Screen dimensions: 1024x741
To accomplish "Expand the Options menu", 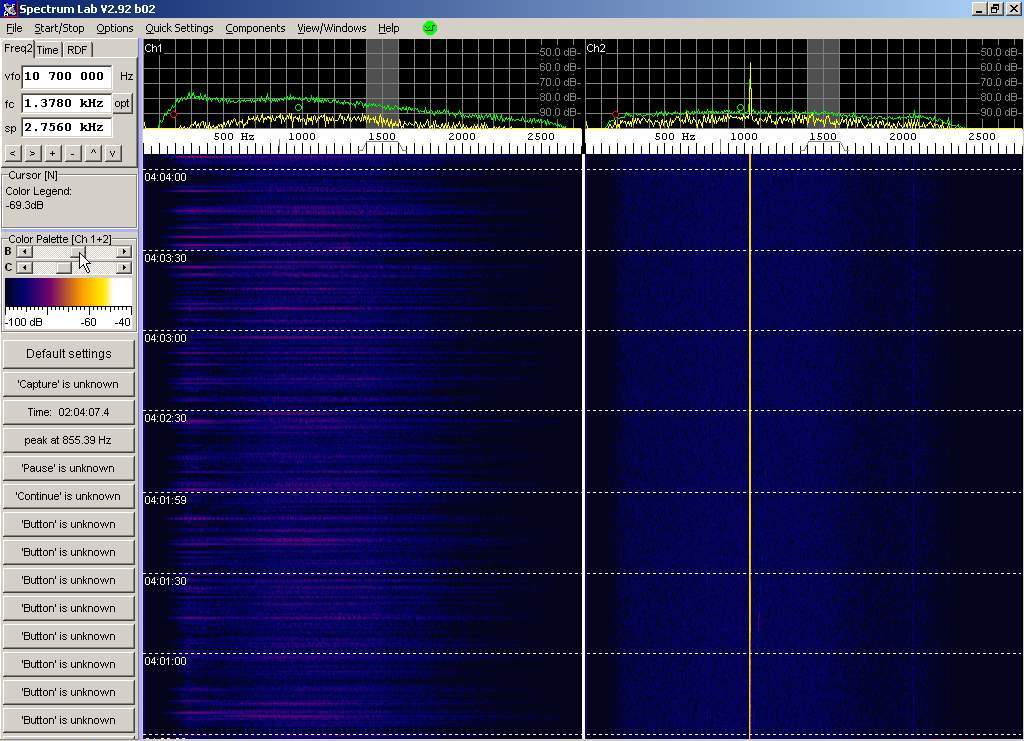I will click(x=115, y=28).
